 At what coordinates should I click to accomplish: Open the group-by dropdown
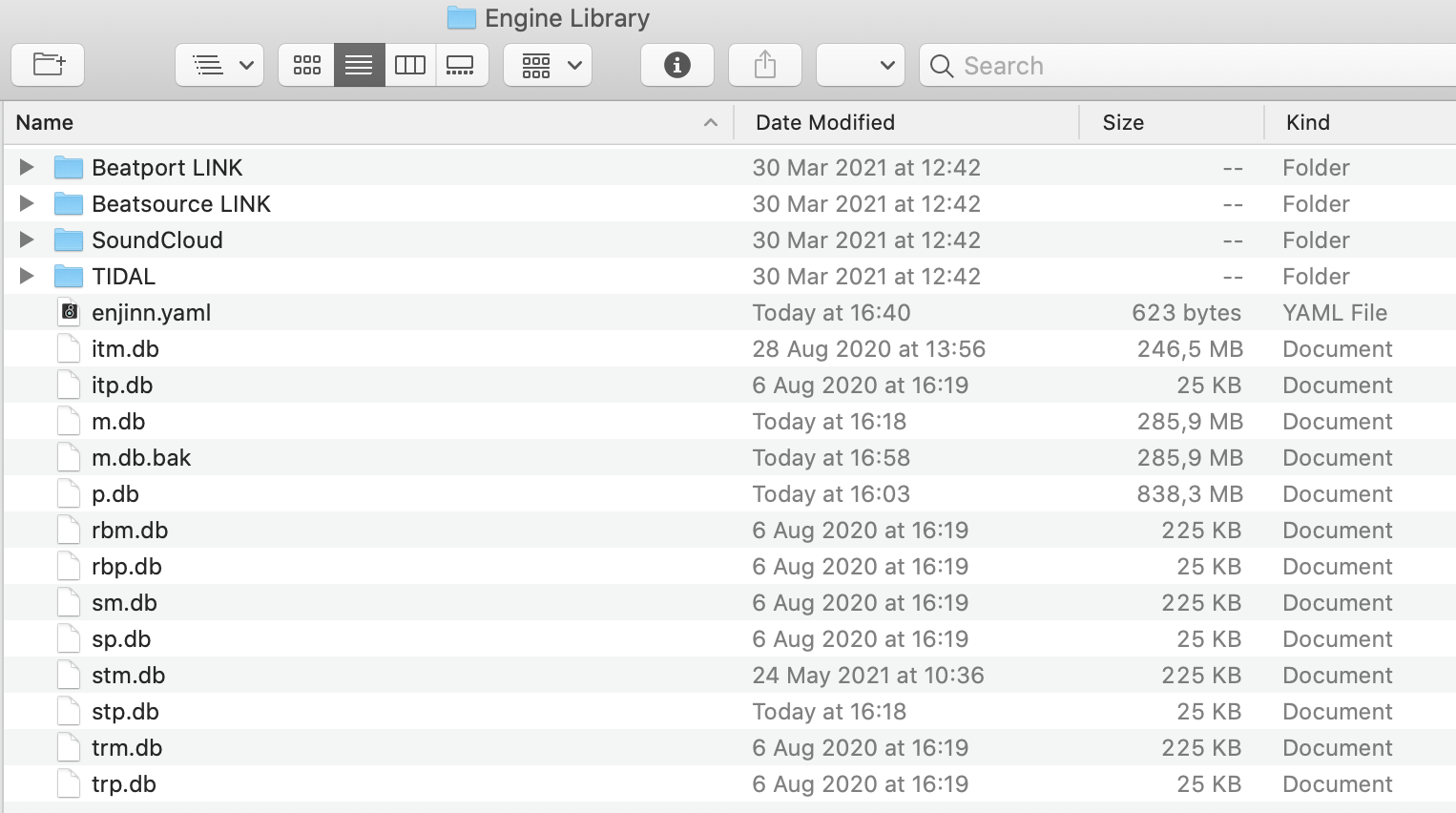click(548, 65)
